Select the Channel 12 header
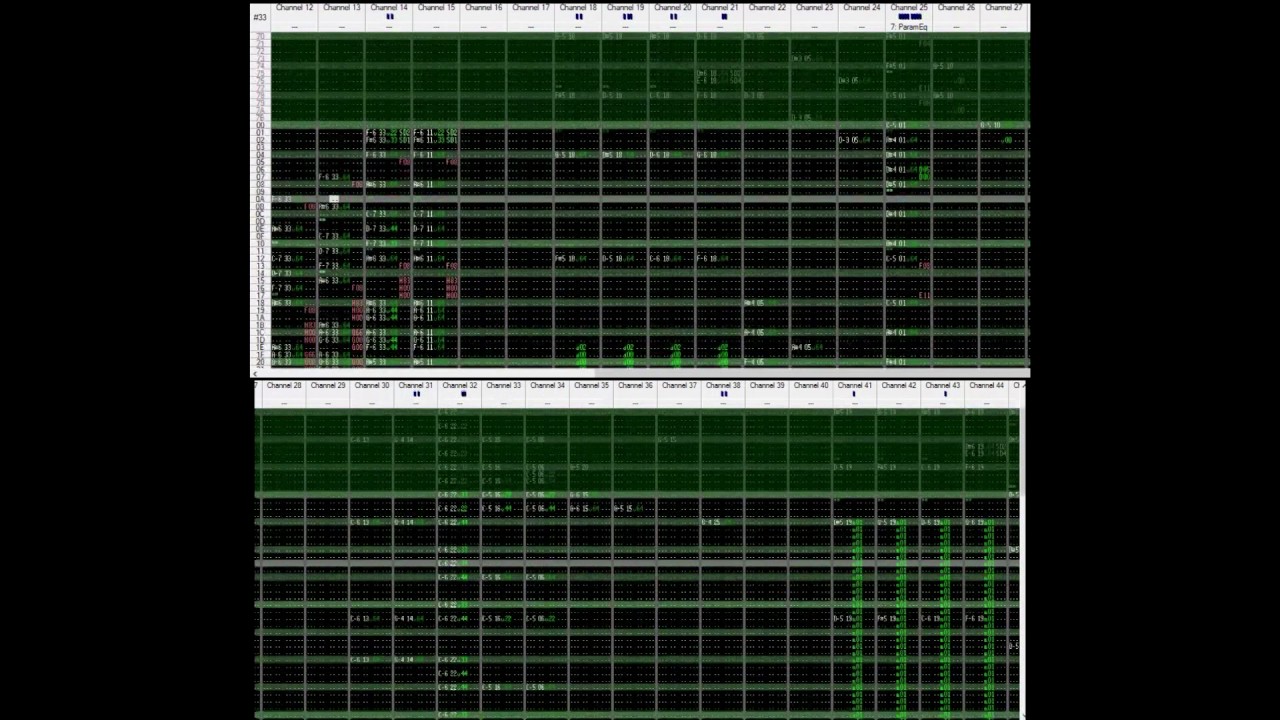Viewport: 1280px width, 720px height. [x=294, y=8]
